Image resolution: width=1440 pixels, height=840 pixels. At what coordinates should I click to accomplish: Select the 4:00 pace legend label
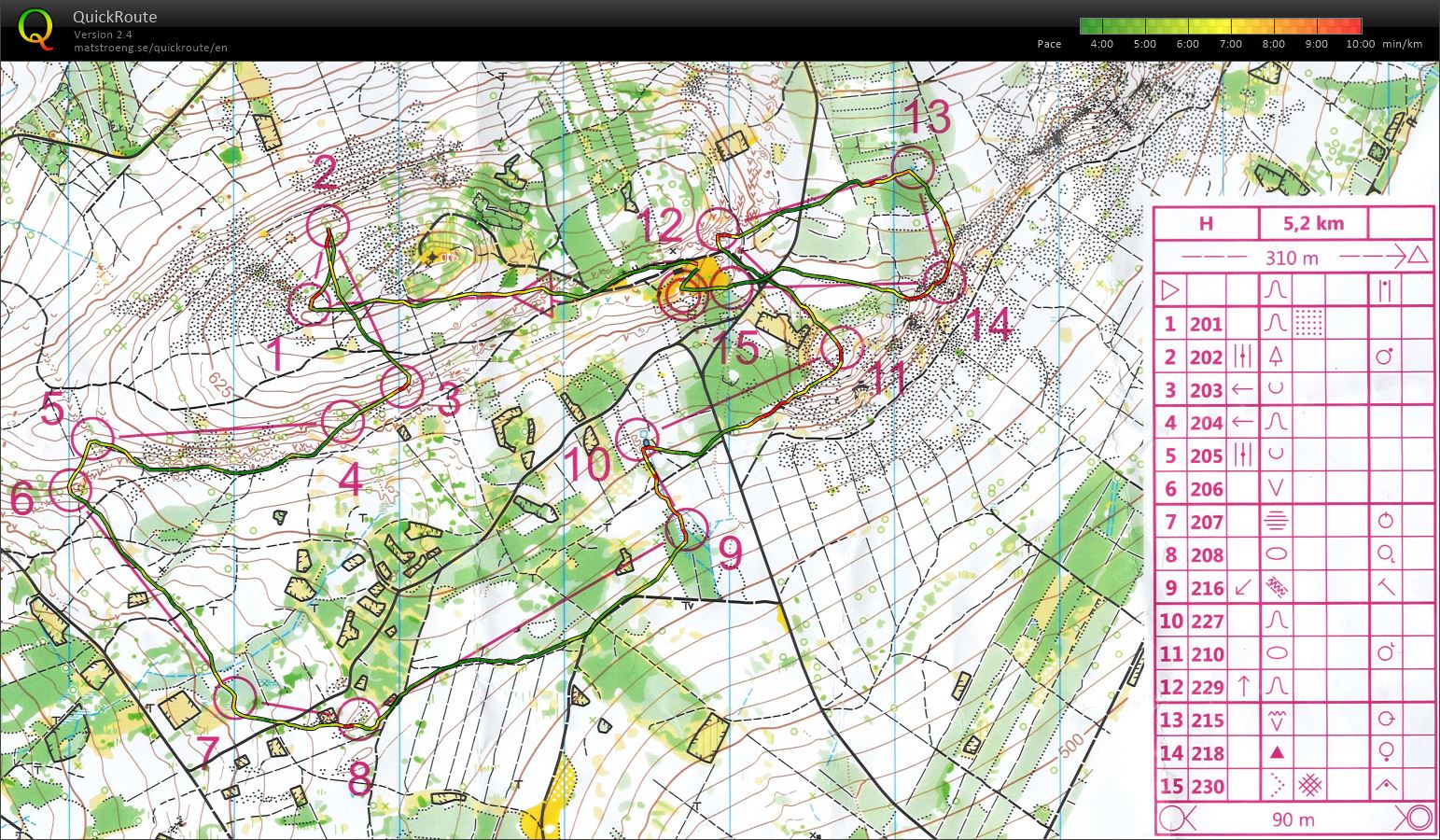(1101, 44)
